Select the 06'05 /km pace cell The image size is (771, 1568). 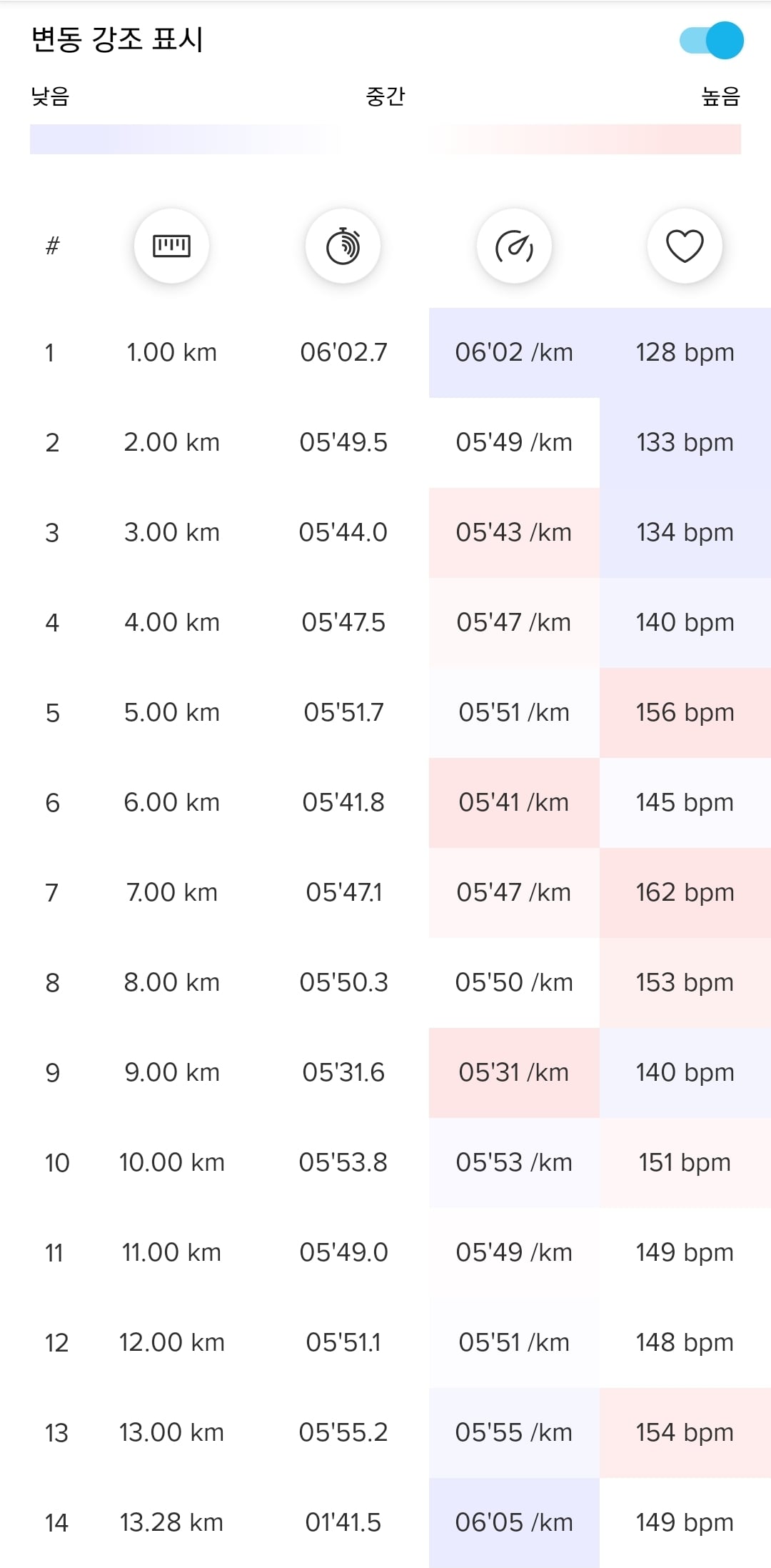pyautogui.click(x=514, y=1522)
